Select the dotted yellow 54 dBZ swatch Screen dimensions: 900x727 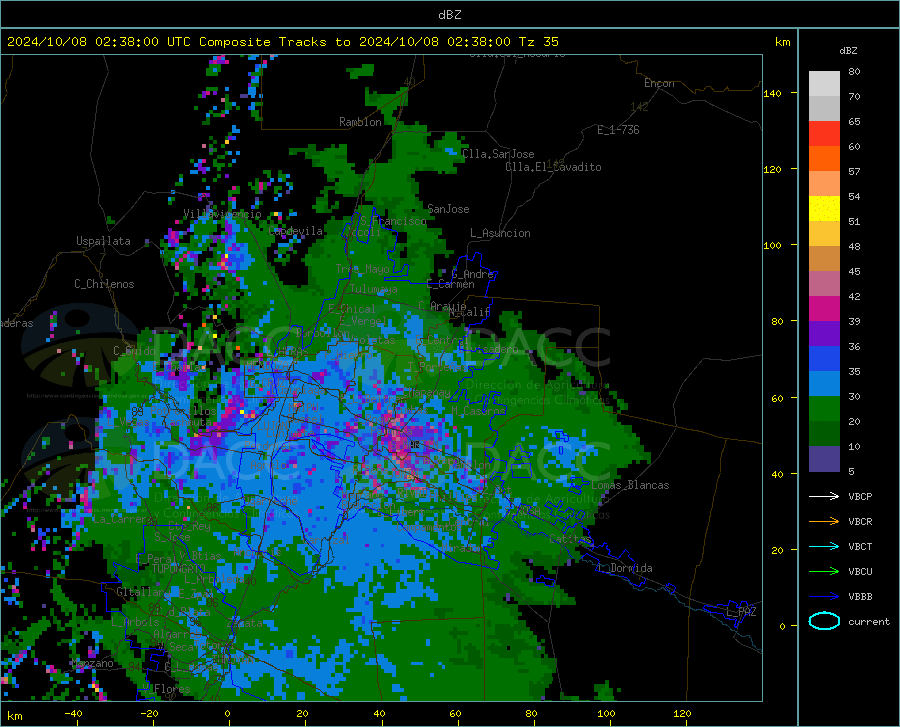click(824, 209)
